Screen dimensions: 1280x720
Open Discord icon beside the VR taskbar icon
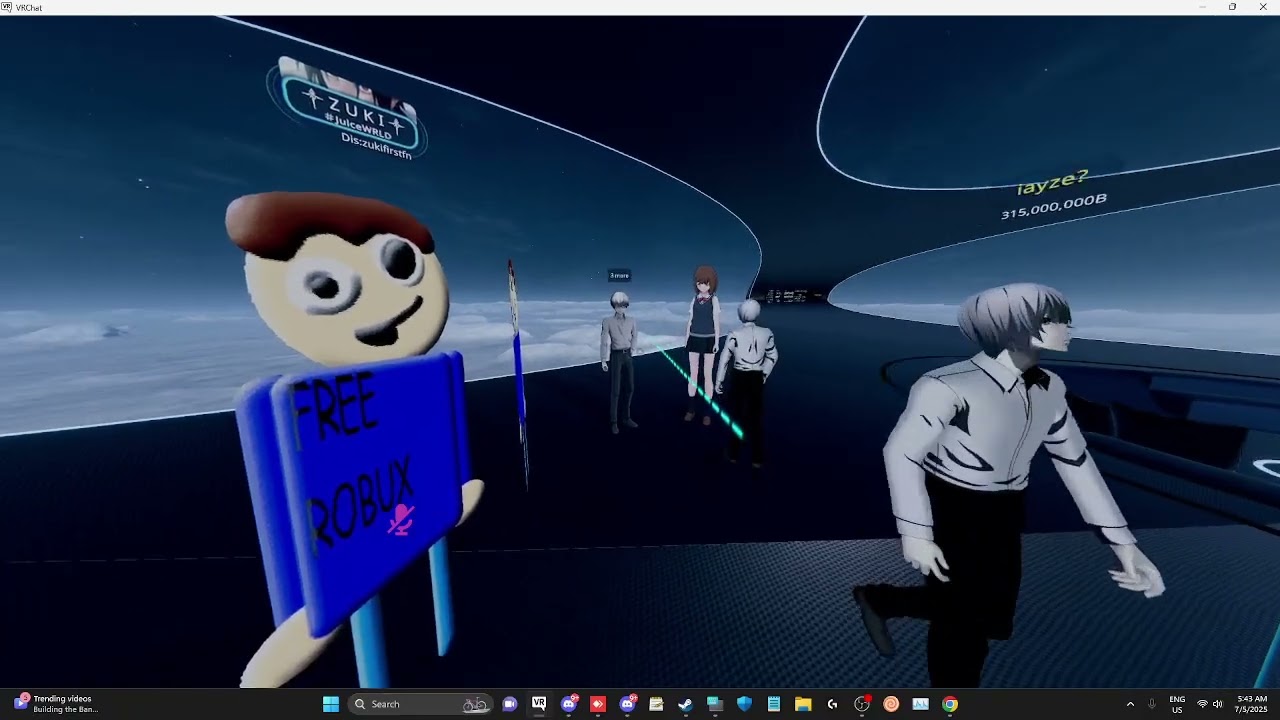point(569,704)
